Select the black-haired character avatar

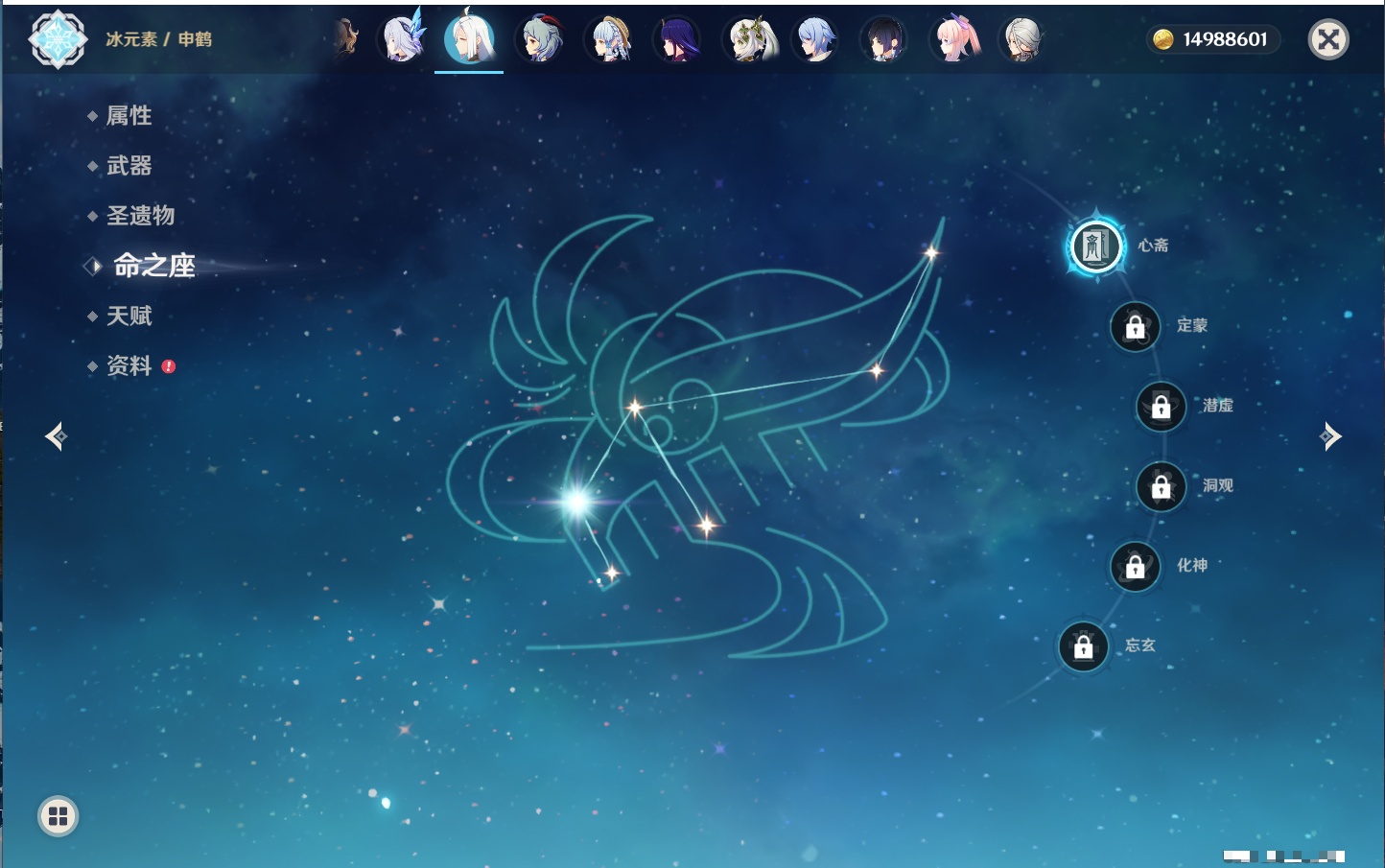883,39
